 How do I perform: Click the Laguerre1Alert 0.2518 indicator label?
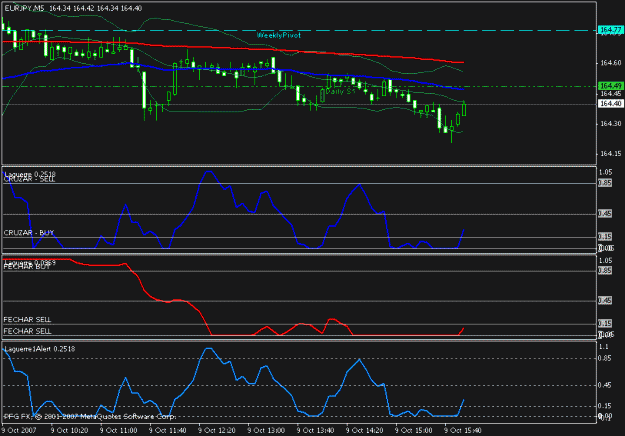point(39,349)
